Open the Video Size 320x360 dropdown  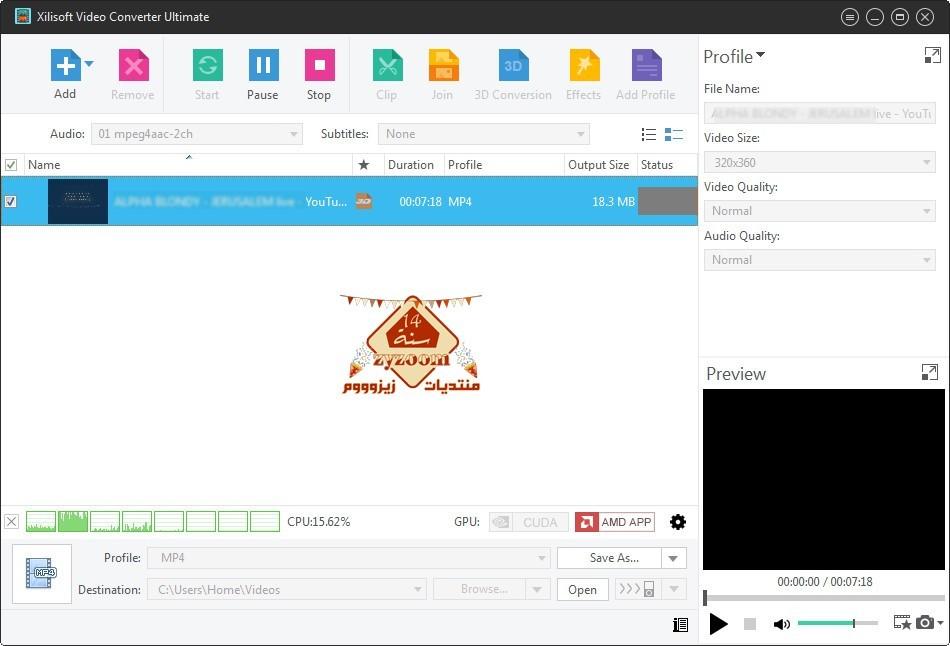pos(820,162)
